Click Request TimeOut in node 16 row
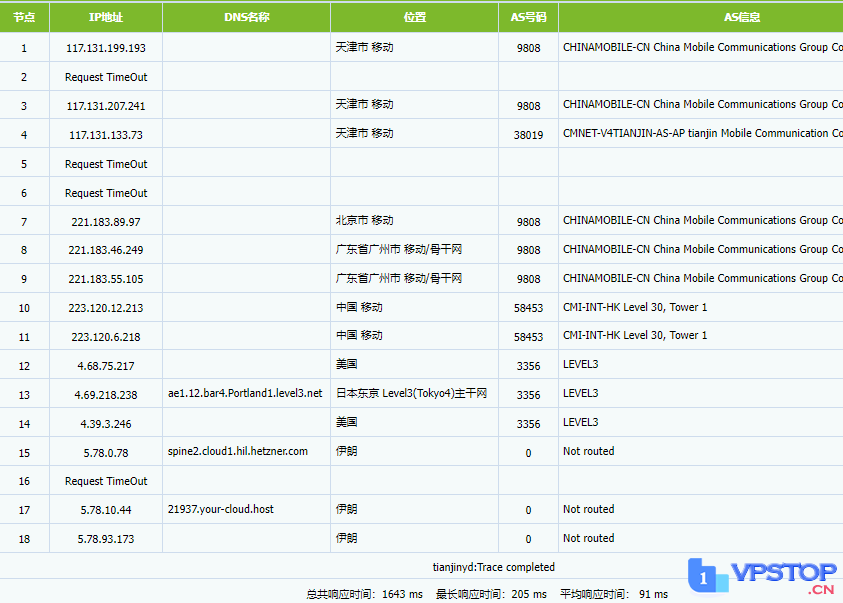Image resolution: width=843 pixels, height=603 pixels. click(106, 481)
